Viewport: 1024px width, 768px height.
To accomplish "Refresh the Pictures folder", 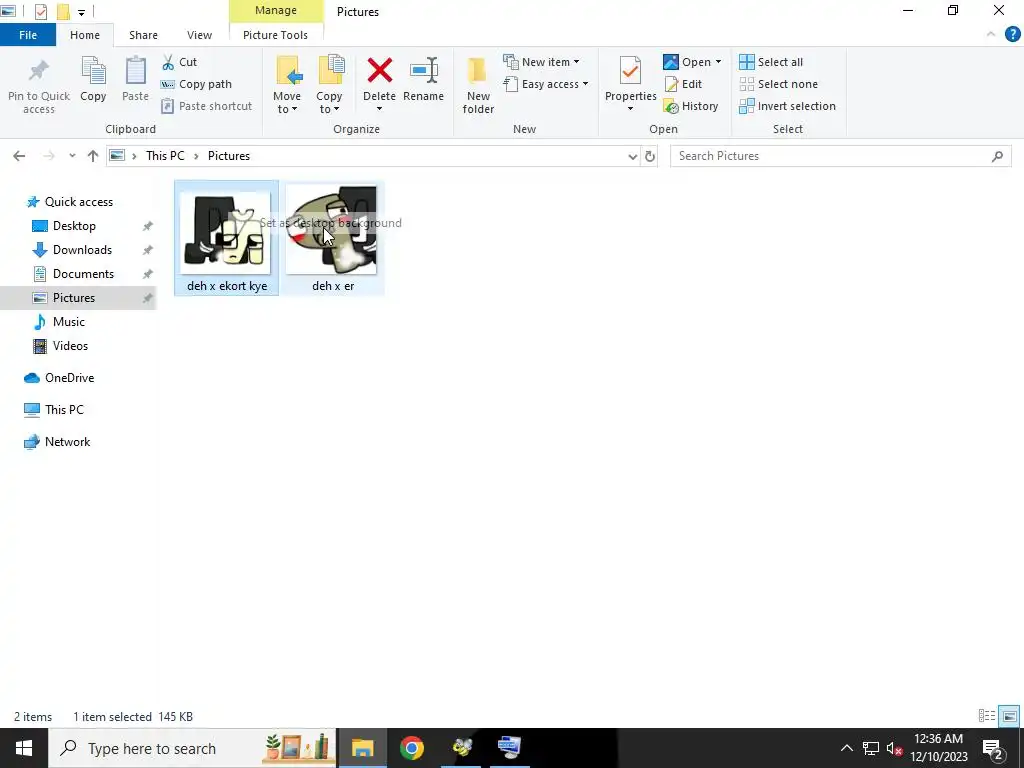I will click(650, 157).
